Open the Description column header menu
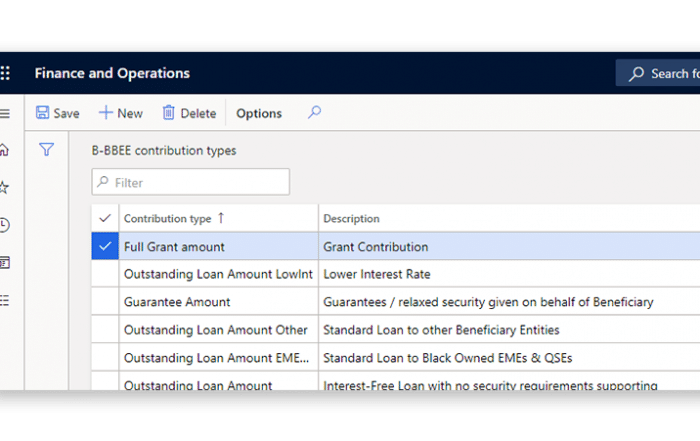This screenshot has width=700, height=441. pyautogui.click(x=351, y=218)
